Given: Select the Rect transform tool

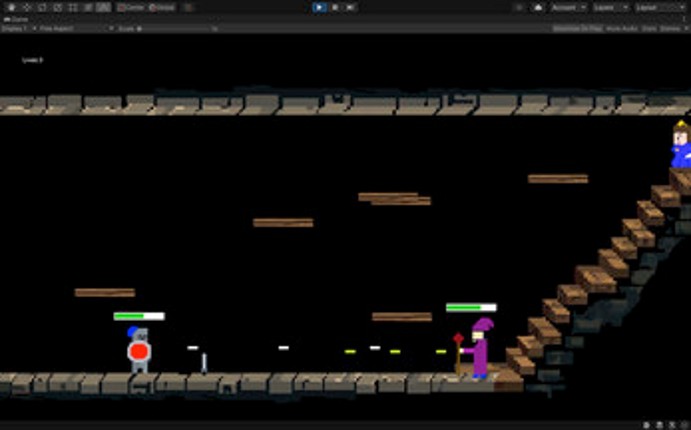Looking at the screenshot, I should [x=73, y=7].
